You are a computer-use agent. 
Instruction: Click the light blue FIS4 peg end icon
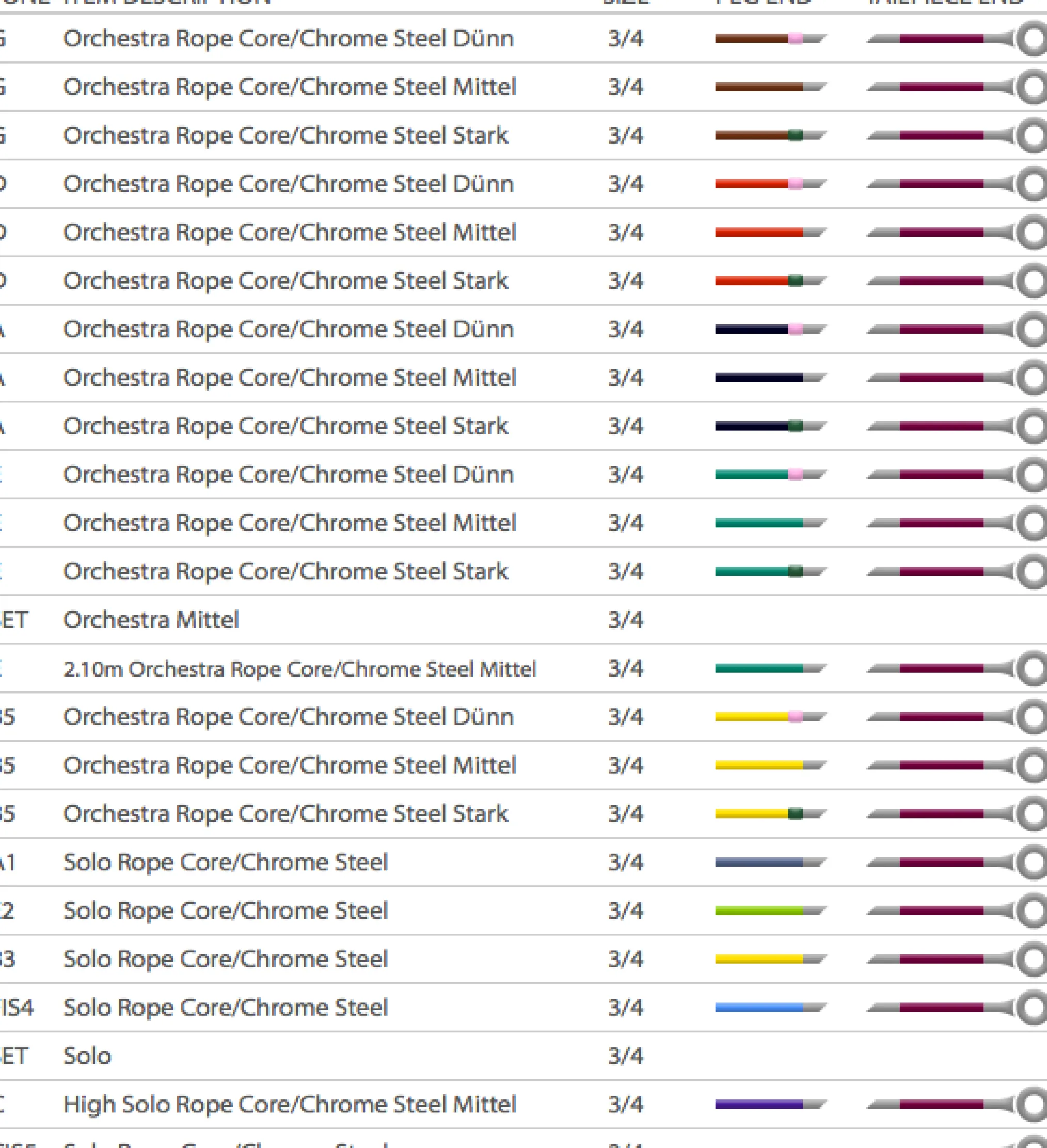pos(770,1008)
